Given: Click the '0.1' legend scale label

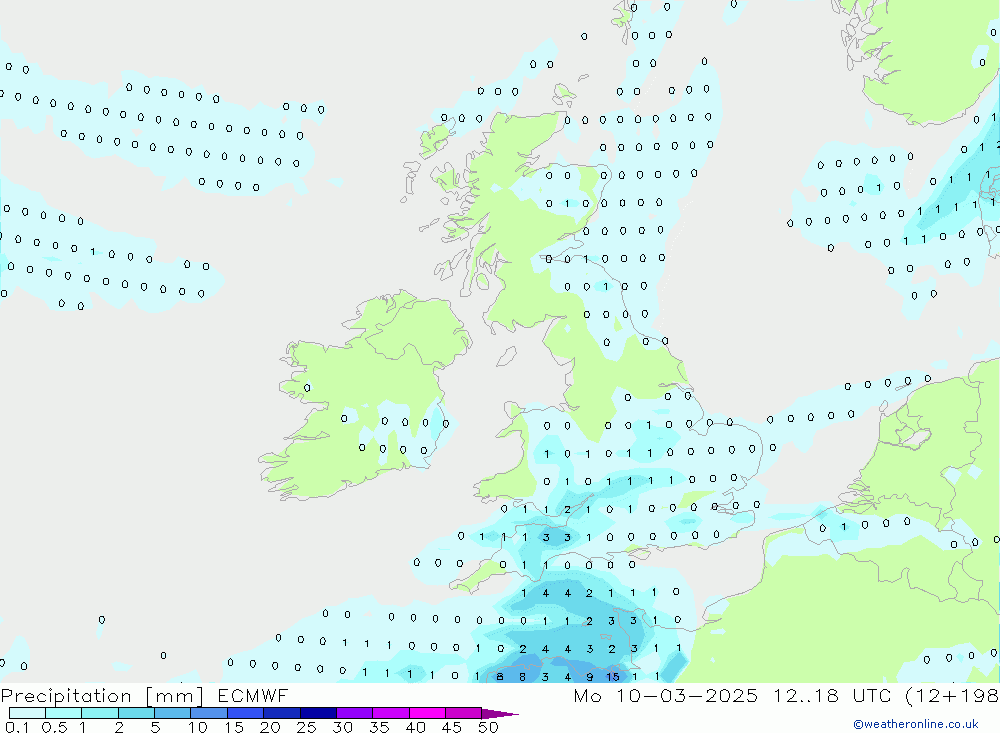Looking at the screenshot, I should click(18, 727).
